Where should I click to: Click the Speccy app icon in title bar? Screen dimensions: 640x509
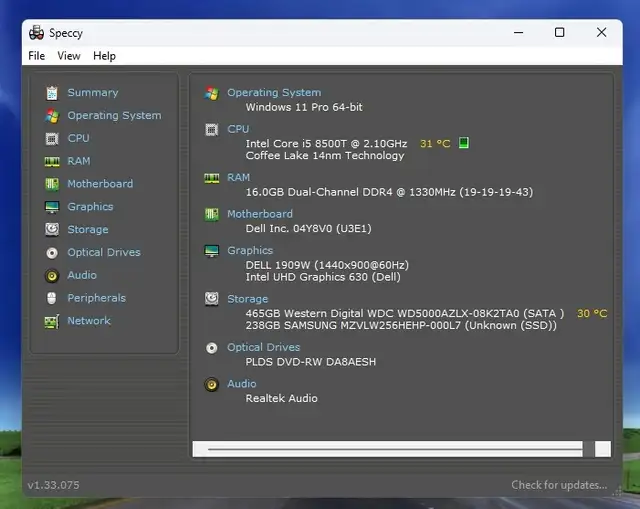36,33
